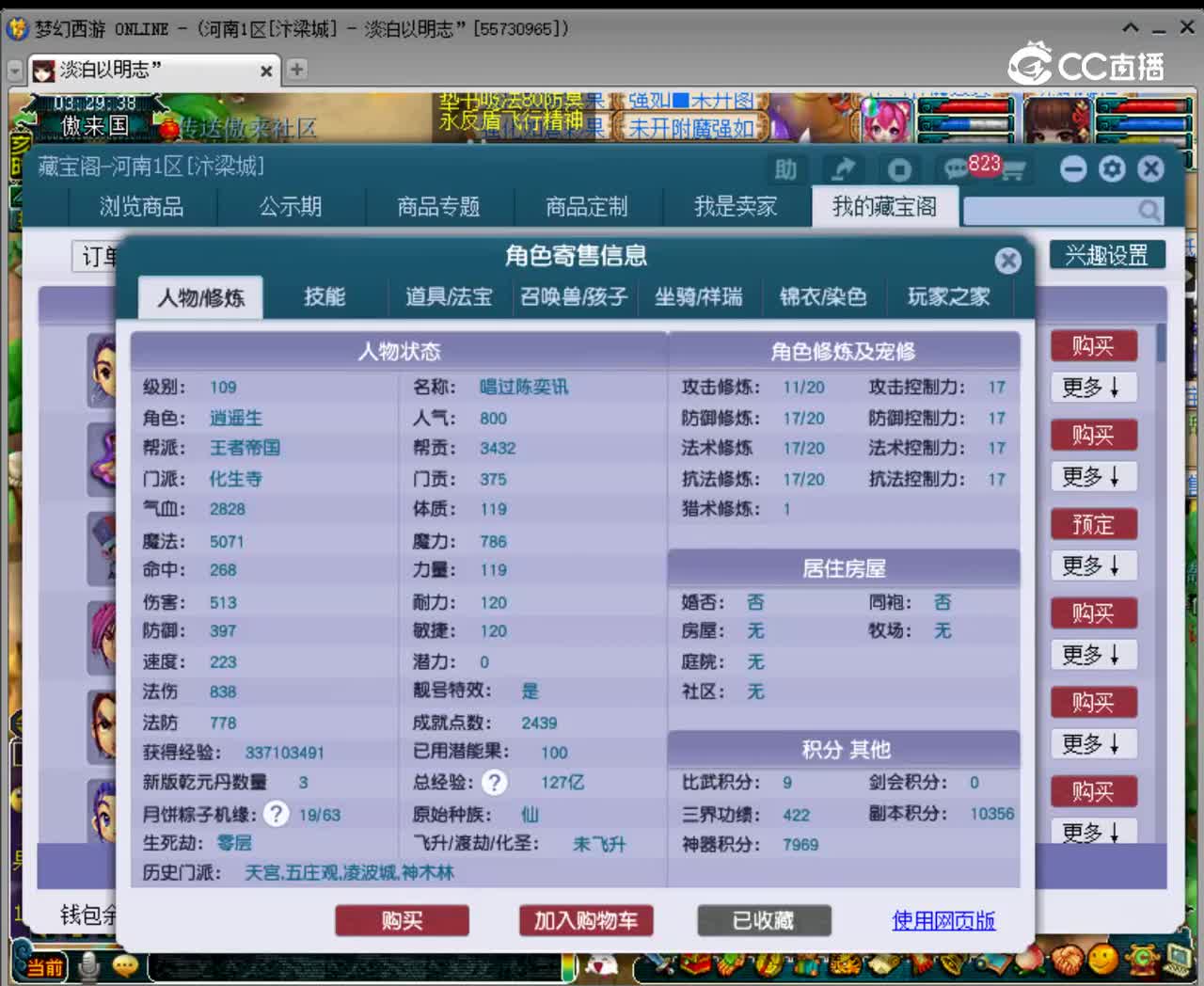Image resolution: width=1204 pixels, height=986 pixels.
Task: Expand 更多 under the first 购买 button
Action: [1093, 388]
